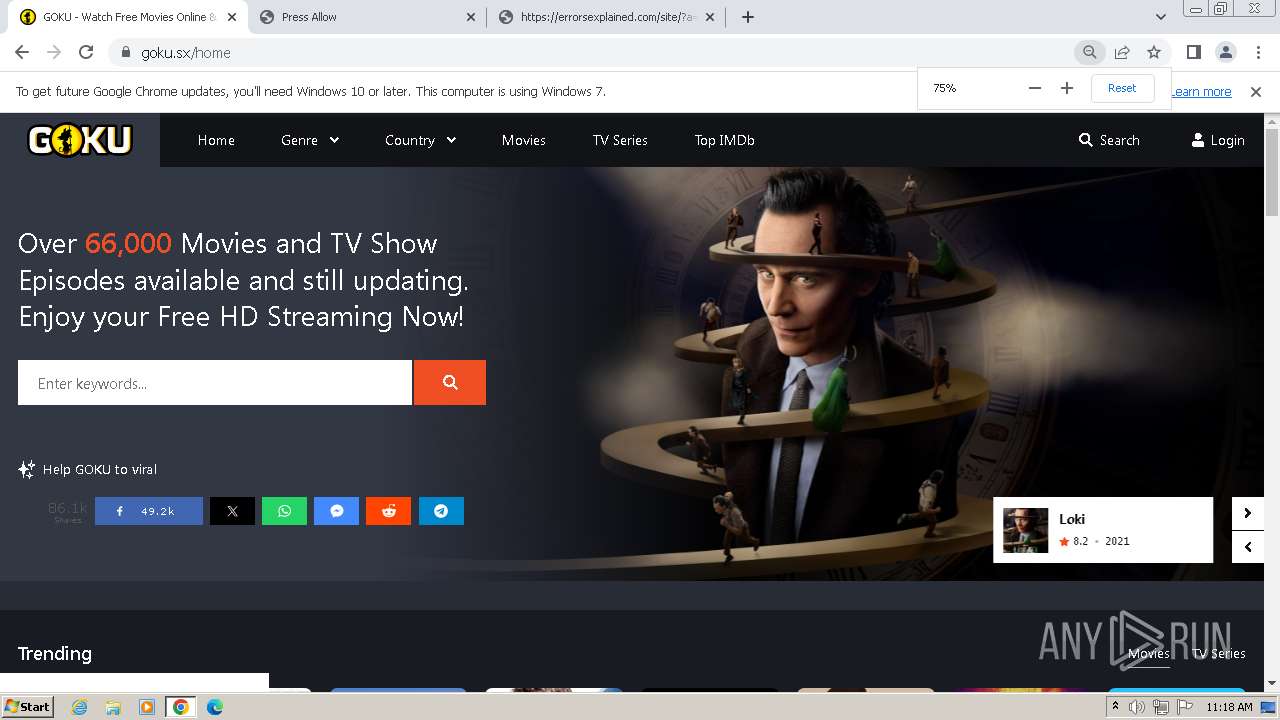The image size is (1280, 720).
Task: Share GOKU via WhatsApp
Action: 284,511
